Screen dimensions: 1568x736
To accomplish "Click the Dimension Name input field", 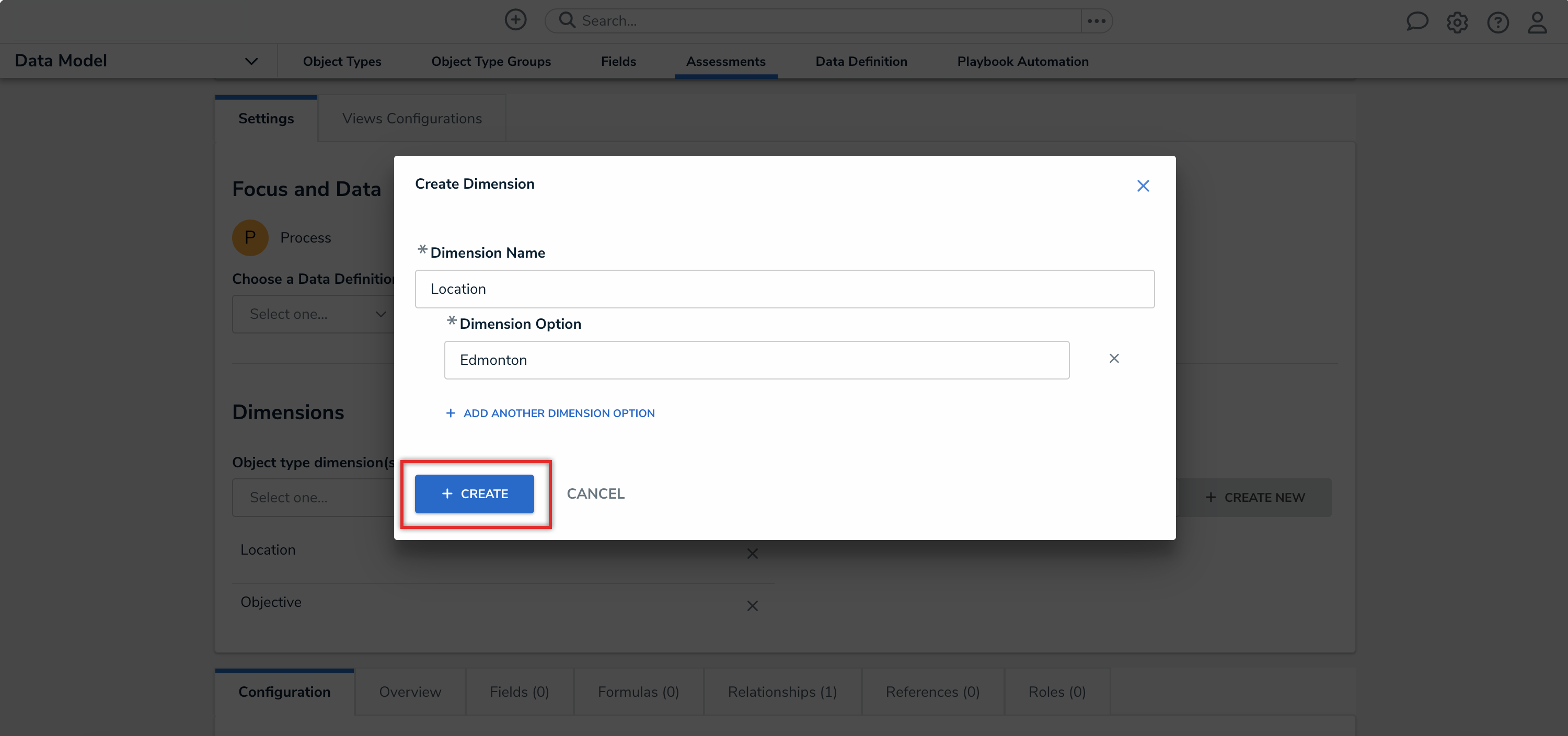I will [x=784, y=289].
